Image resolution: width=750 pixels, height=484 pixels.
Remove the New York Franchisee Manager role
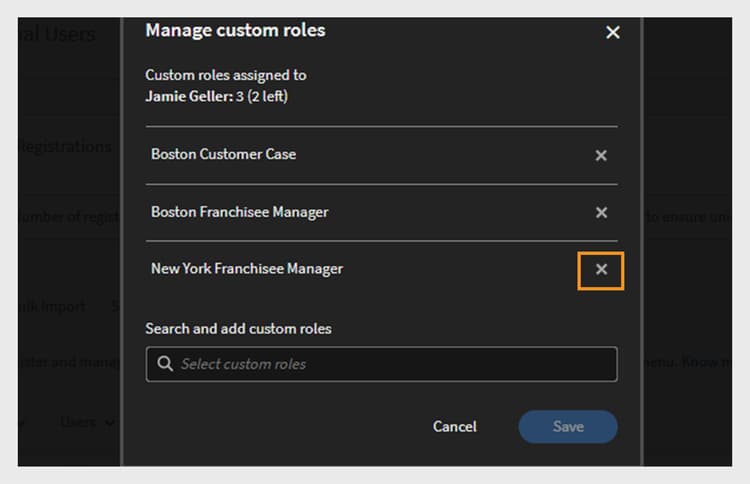601,270
